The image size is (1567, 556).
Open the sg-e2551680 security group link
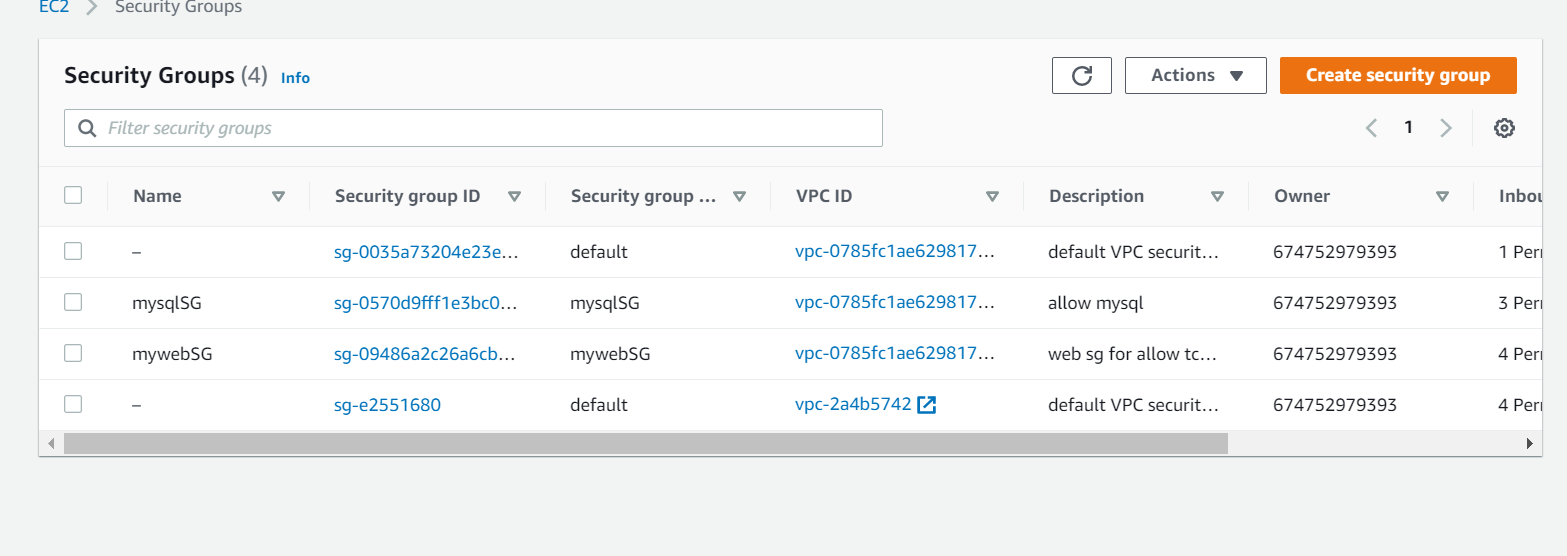click(x=387, y=405)
